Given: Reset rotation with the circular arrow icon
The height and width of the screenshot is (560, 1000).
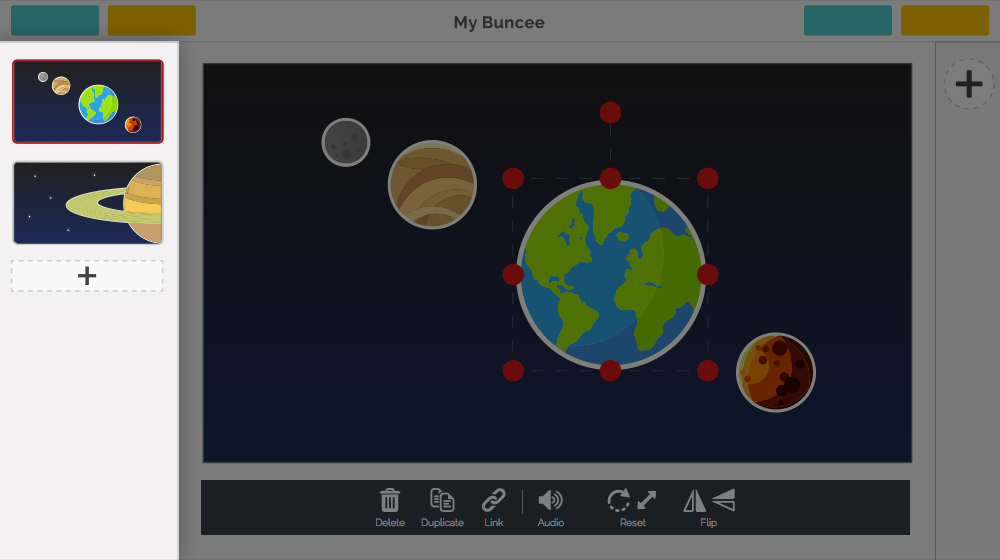Looking at the screenshot, I should 619,500.
